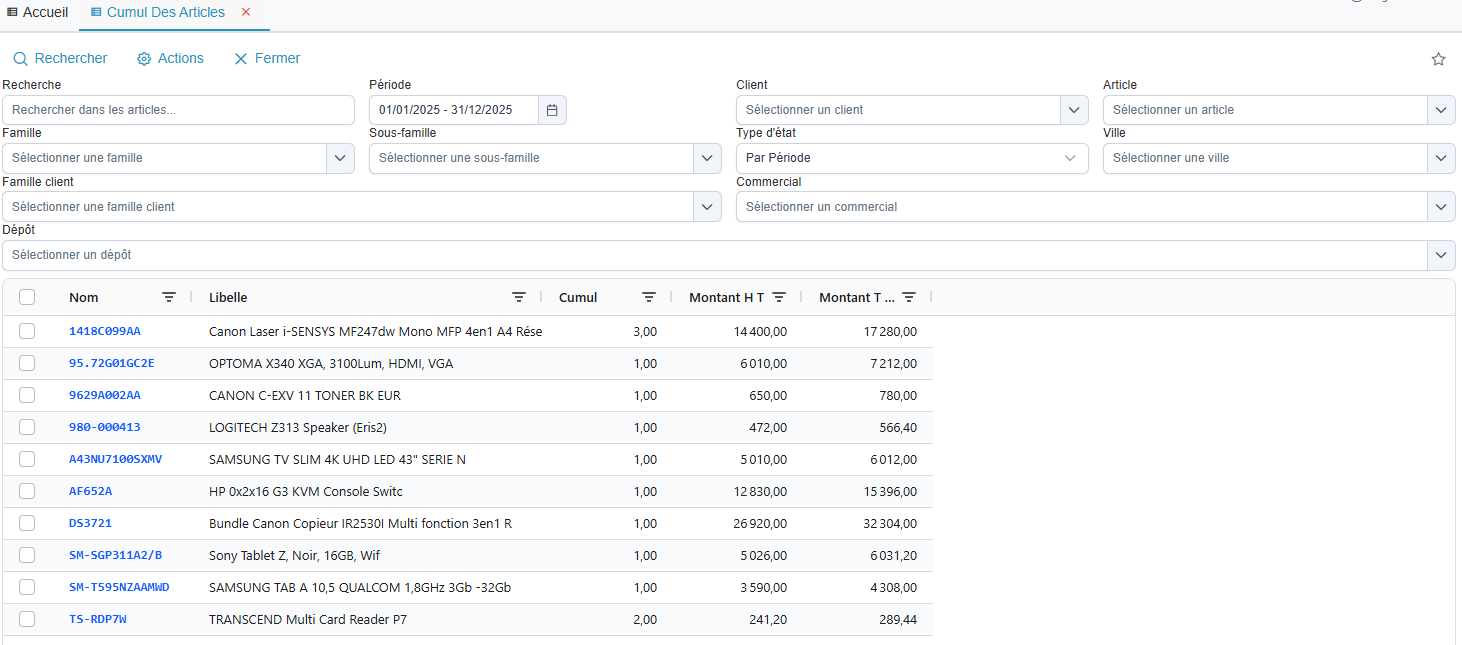This screenshot has width=1462, height=645.
Task: Click the Rechercher button
Action: 60,59
